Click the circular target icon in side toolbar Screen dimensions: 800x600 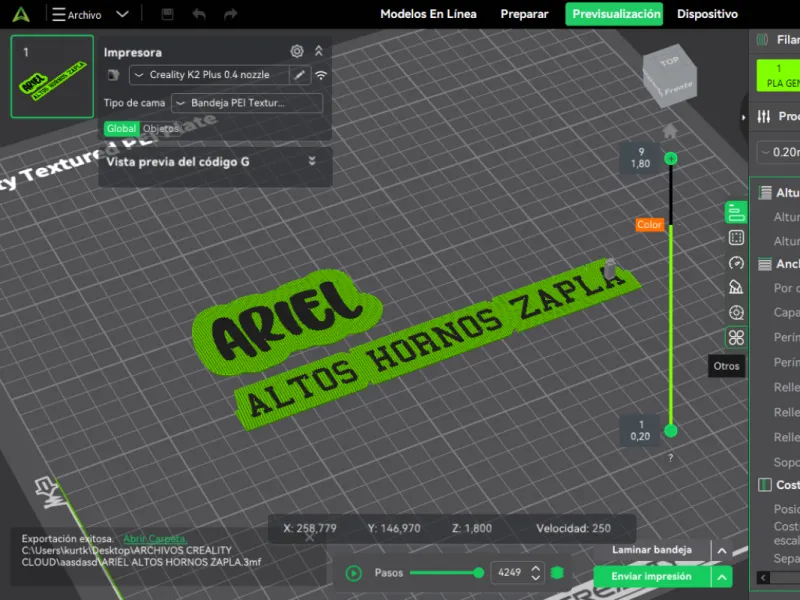click(x=736, y=312)
